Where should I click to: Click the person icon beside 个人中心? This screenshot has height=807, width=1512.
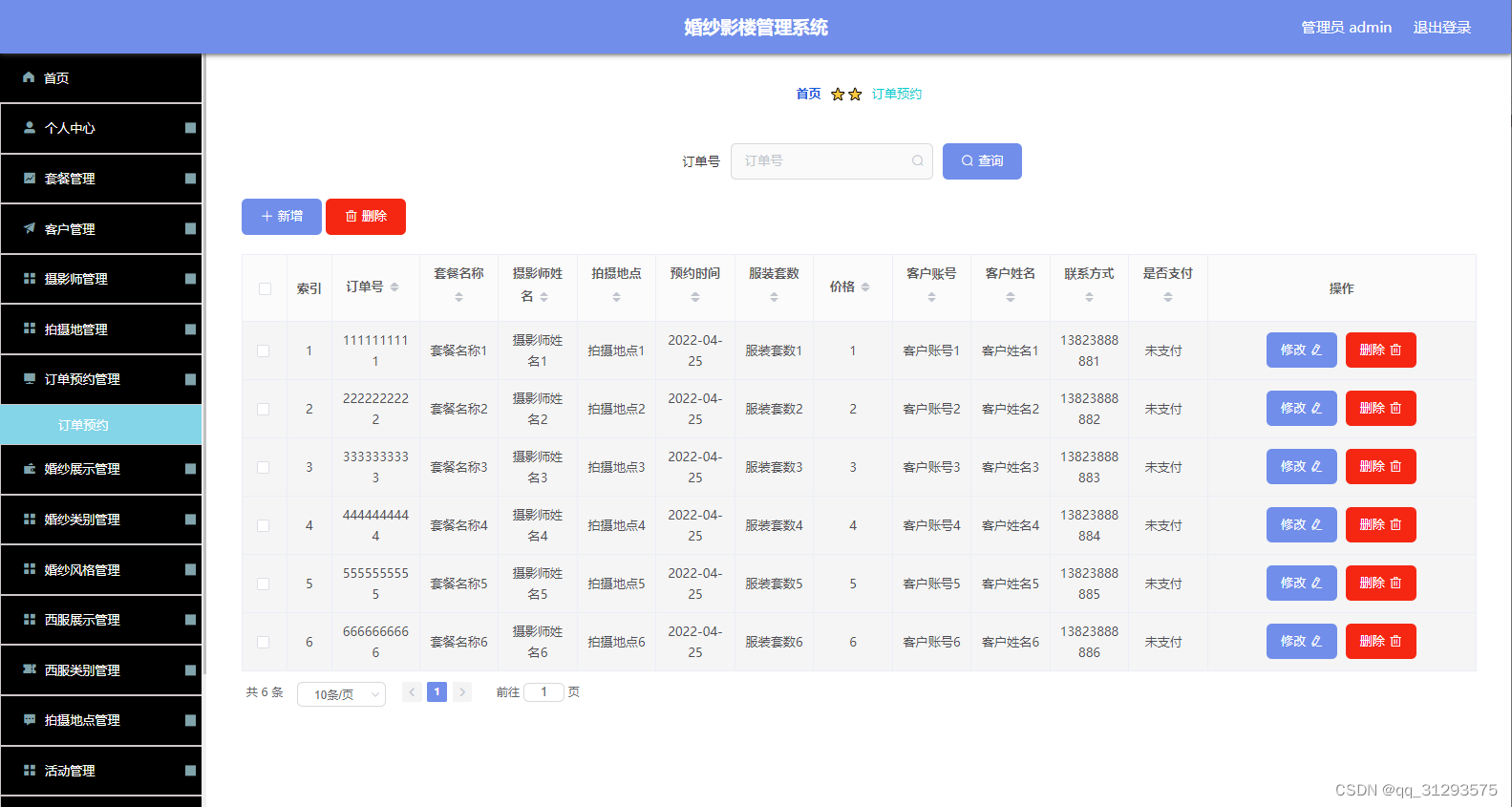[x=30, y=127]
